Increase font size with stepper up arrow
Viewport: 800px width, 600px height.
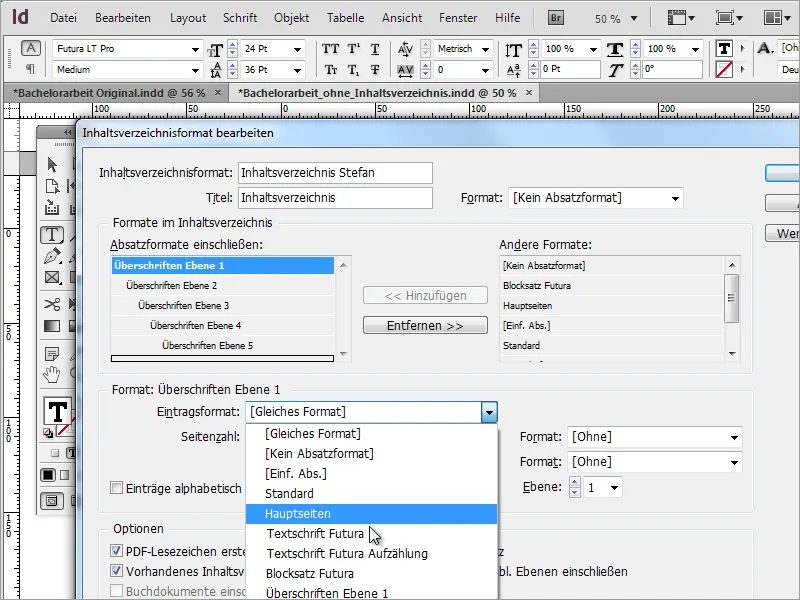click(x=233, y=45)
